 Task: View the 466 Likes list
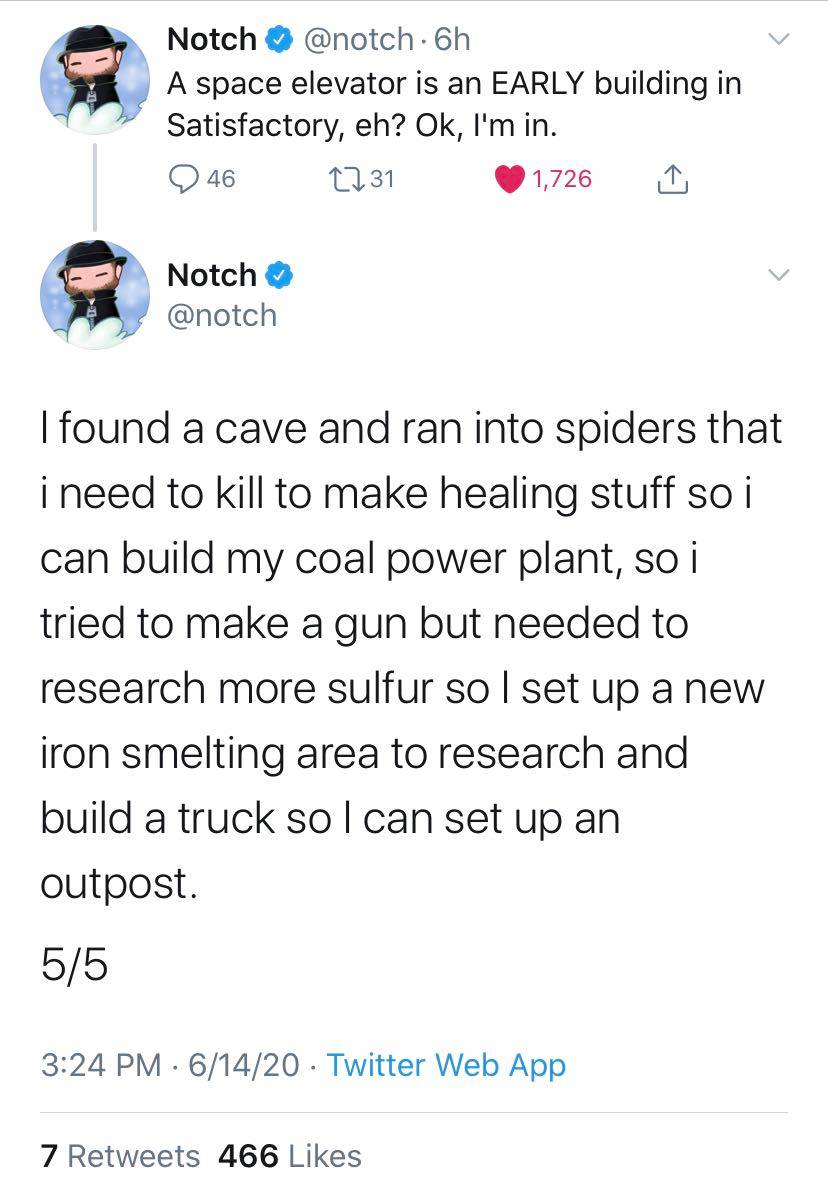click(x=289, y=1156)
